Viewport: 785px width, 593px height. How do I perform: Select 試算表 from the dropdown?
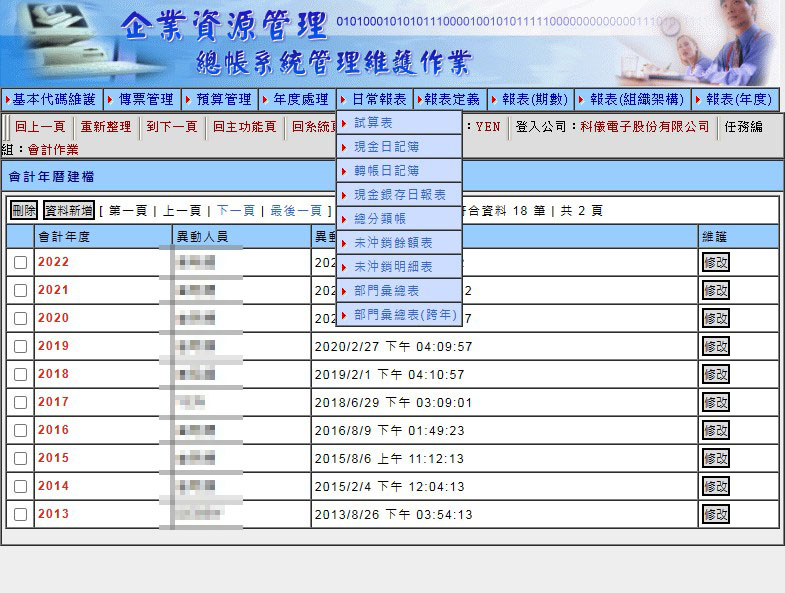click(399, 123)
